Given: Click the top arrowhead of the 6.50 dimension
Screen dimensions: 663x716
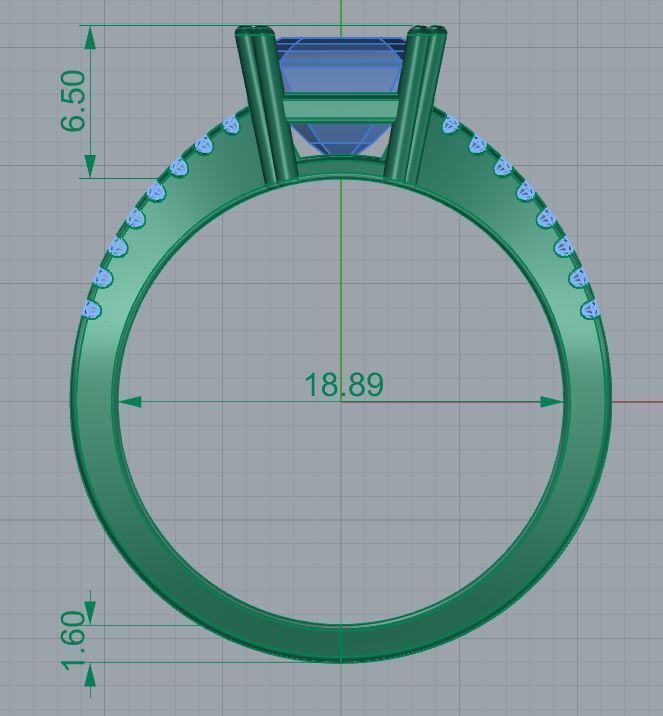Looking at the screenshot, I should pyautogui.click(x=90, y=37).
